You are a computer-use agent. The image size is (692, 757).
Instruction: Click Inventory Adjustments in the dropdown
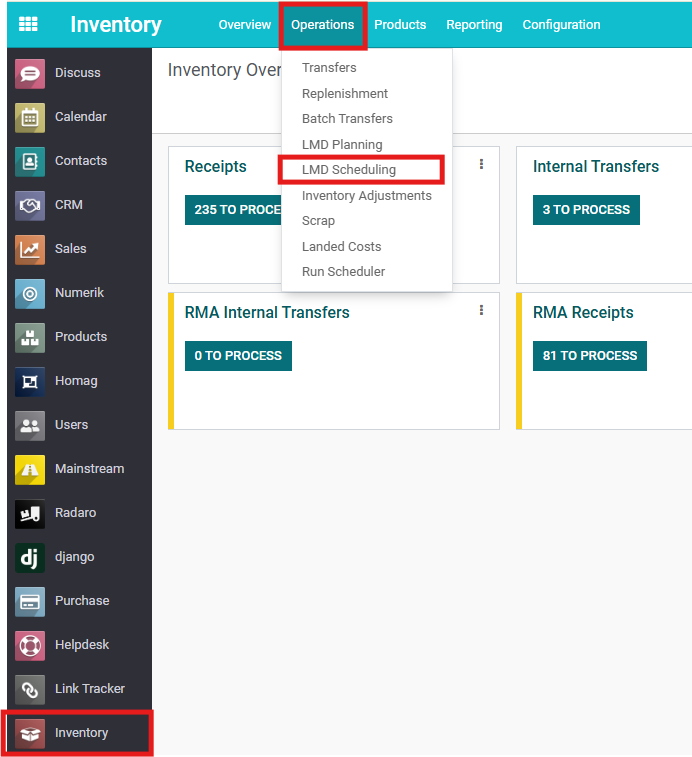(366, 196)
